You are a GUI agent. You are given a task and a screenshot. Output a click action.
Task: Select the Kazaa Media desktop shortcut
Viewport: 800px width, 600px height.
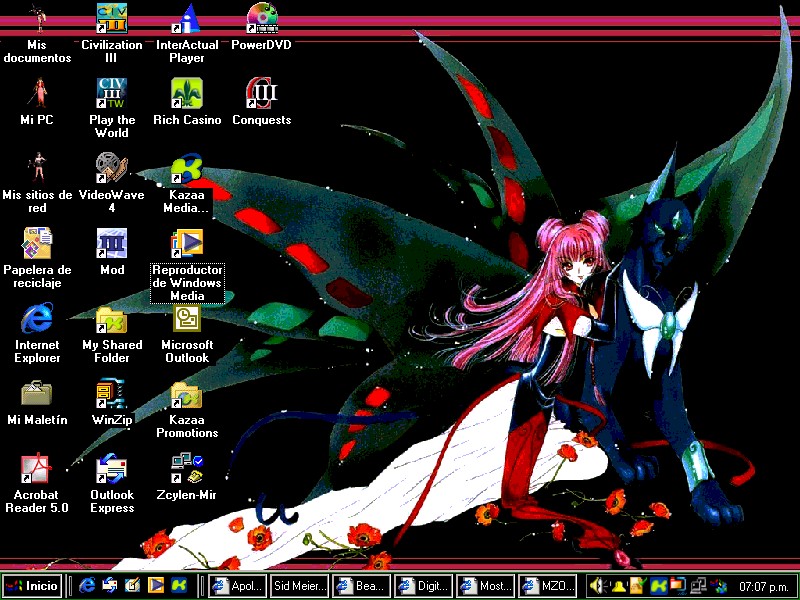(x=186, y=168)
